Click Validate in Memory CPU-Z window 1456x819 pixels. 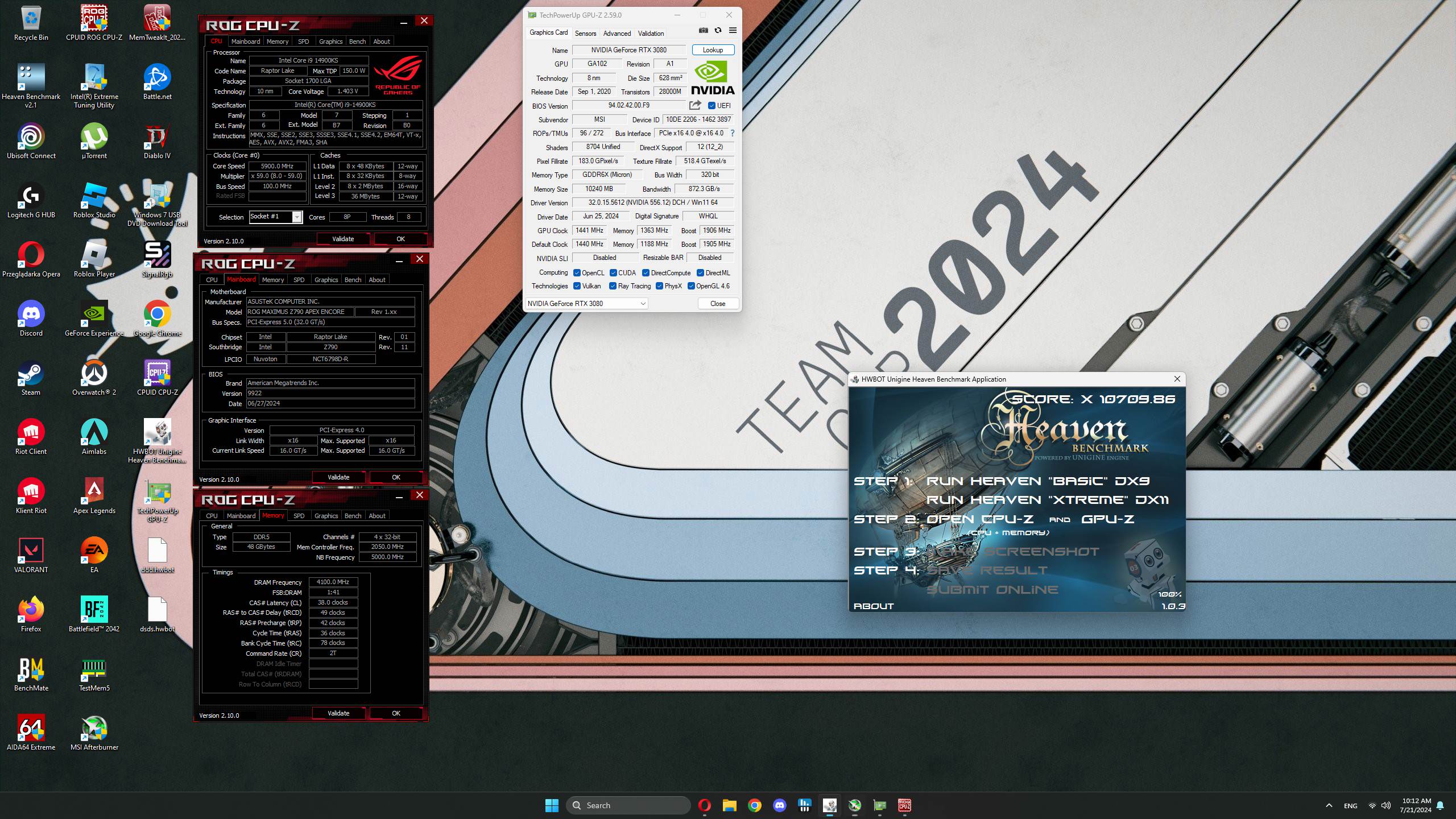point(338,713)
